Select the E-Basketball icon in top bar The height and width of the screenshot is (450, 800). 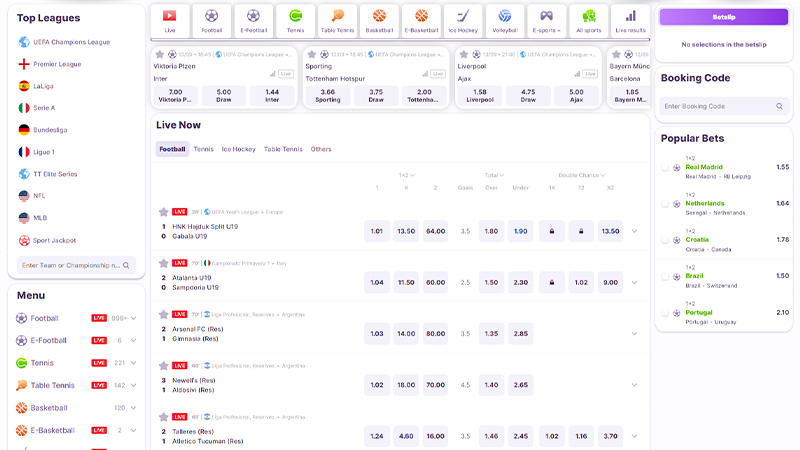tap(421, 16)
